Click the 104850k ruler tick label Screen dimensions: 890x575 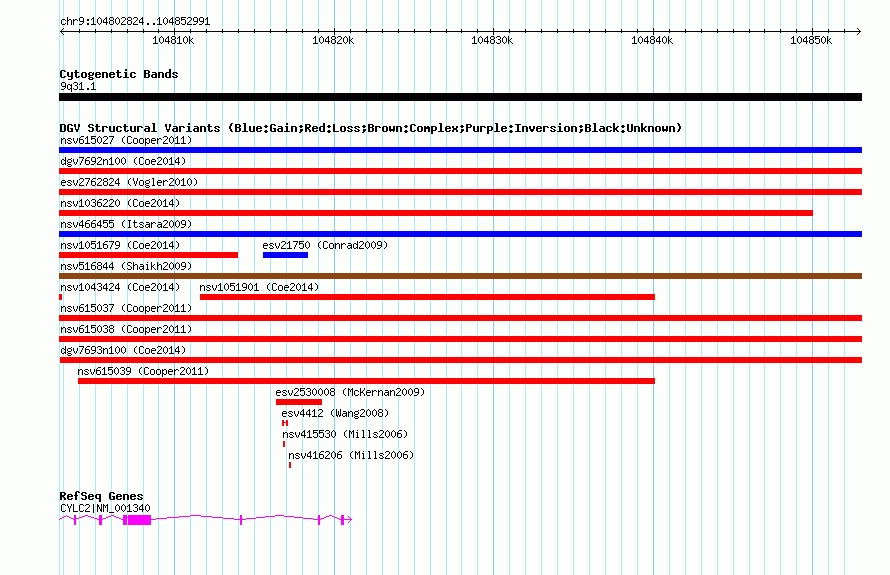(x=811, y=40)
